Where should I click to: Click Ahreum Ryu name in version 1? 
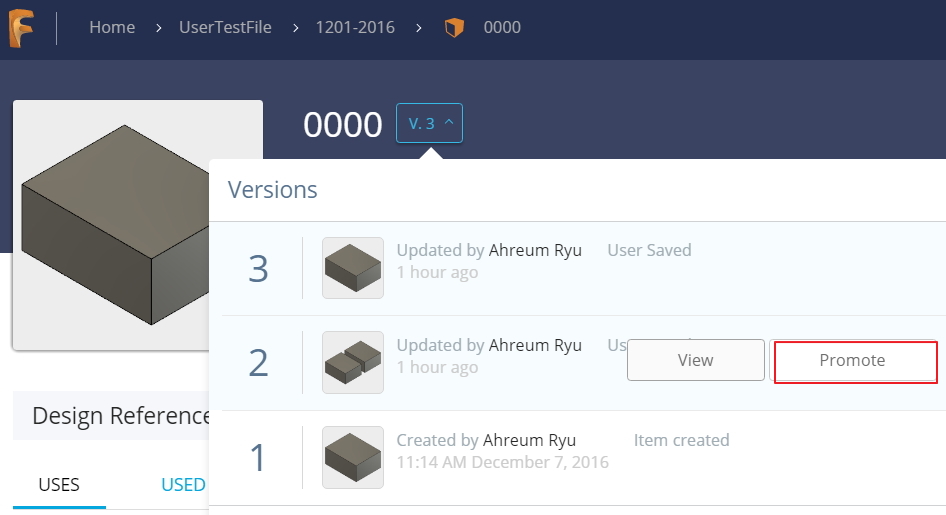(529, 440)
